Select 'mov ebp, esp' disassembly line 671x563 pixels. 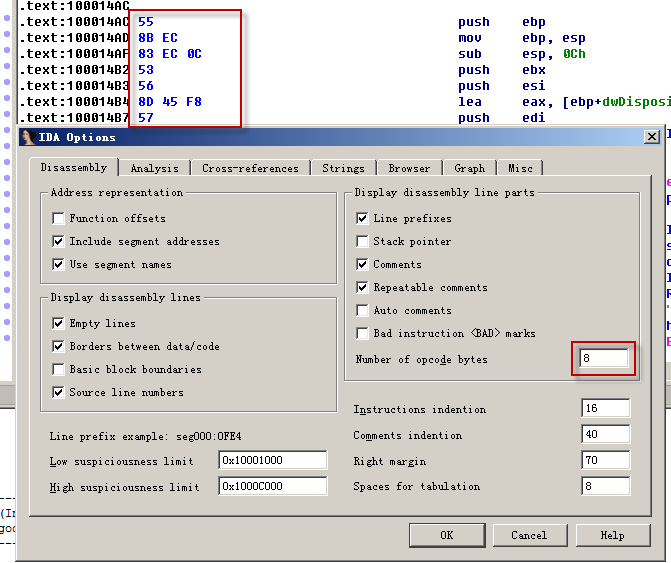522,38
